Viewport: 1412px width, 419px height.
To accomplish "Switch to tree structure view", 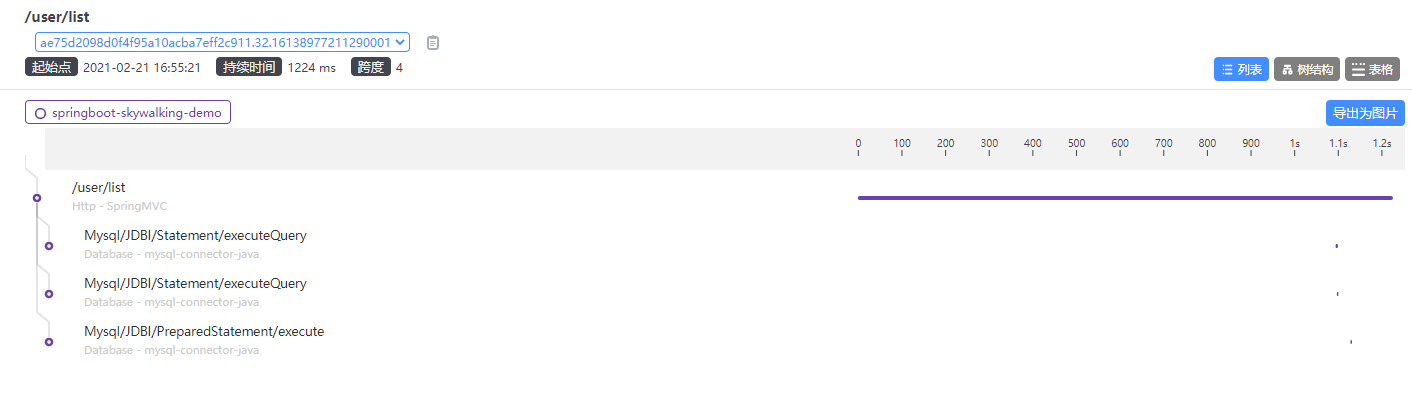I will [x=1306, y=69].
